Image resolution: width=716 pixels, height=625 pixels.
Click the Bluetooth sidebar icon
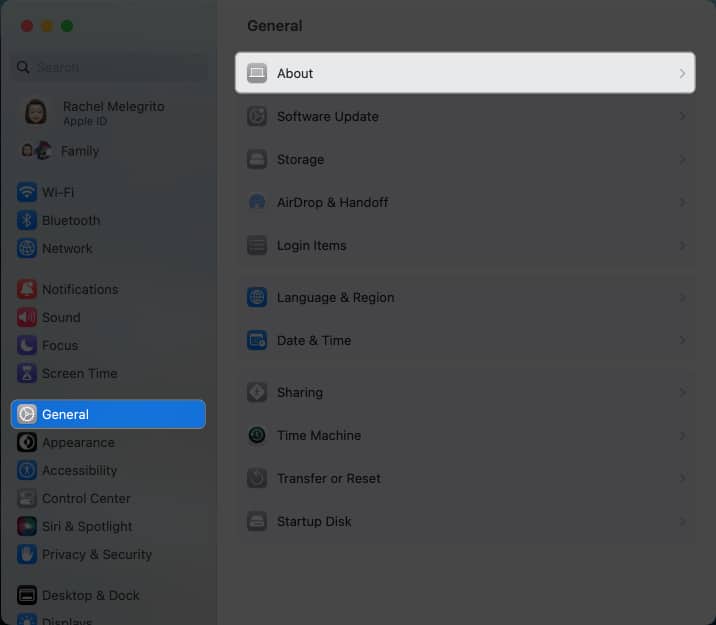point(27,221)
